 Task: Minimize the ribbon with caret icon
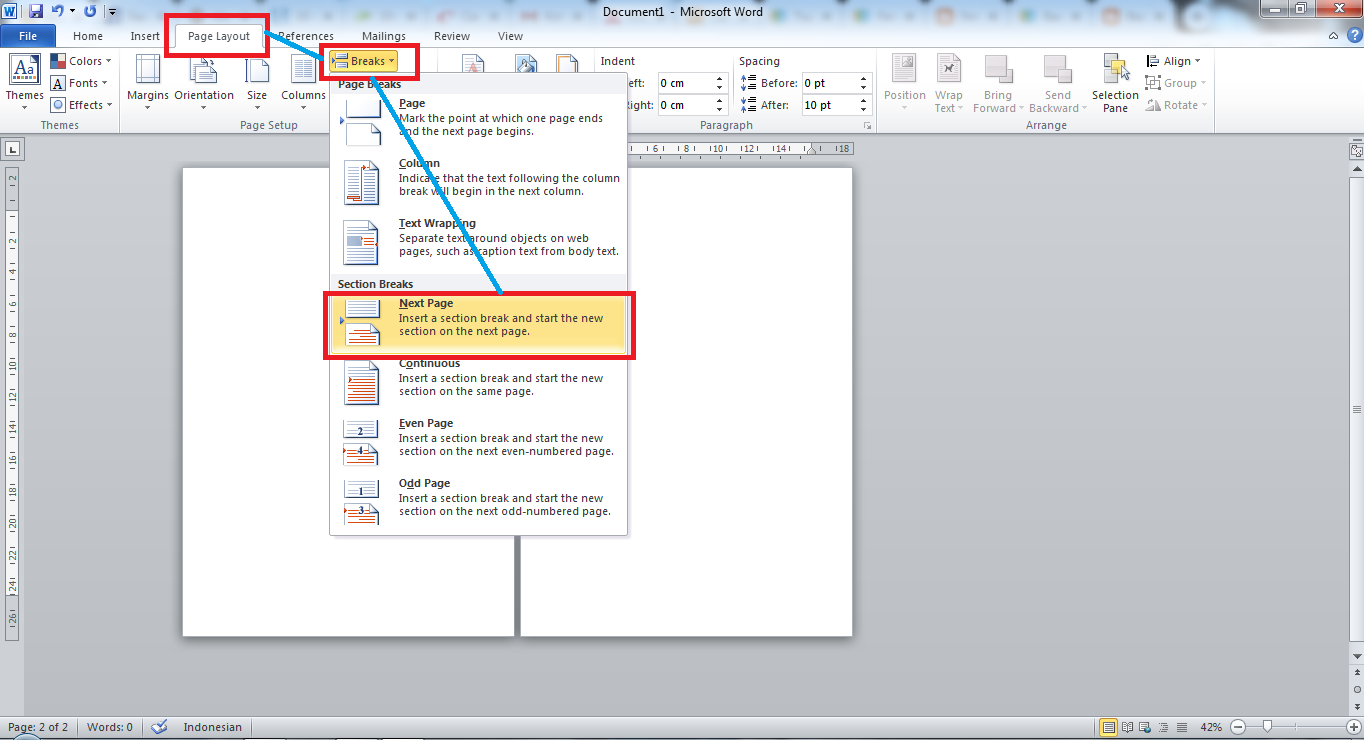1334,36
